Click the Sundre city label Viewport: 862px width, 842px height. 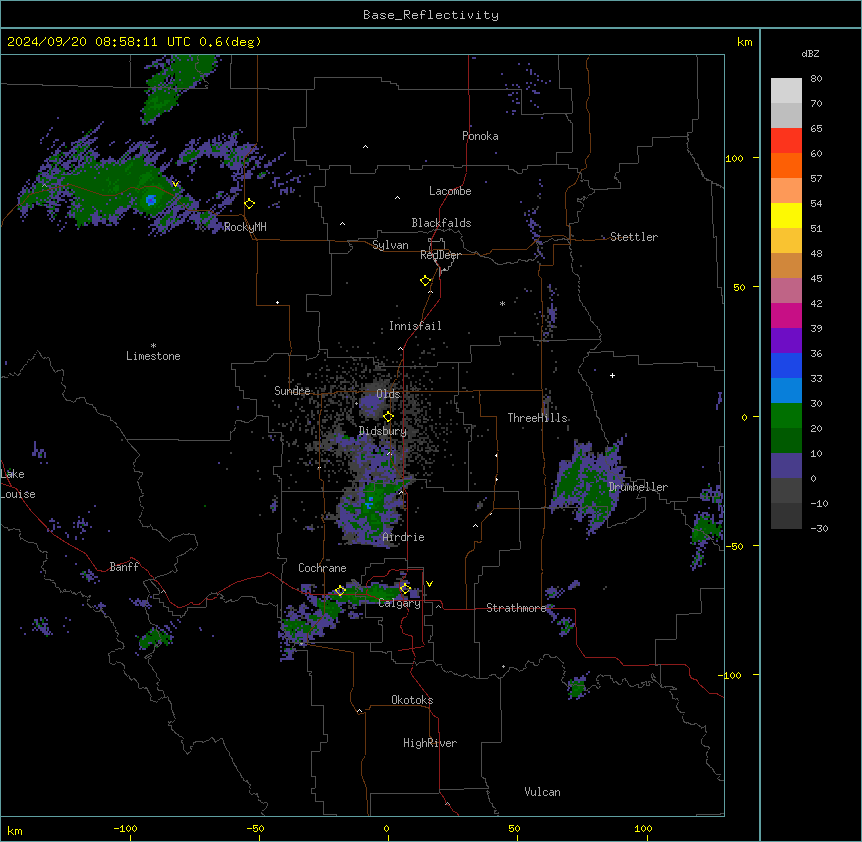click(x=292, y=391)
